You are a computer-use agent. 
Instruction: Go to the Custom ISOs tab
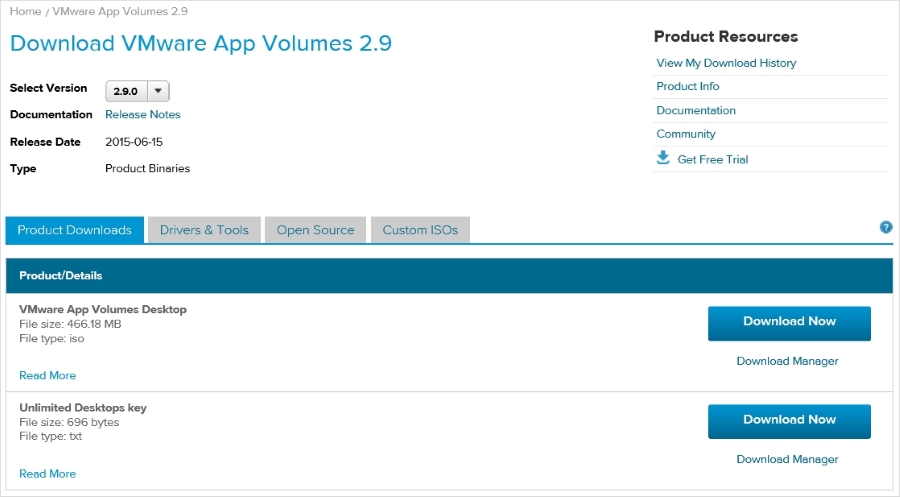point(420,230)
